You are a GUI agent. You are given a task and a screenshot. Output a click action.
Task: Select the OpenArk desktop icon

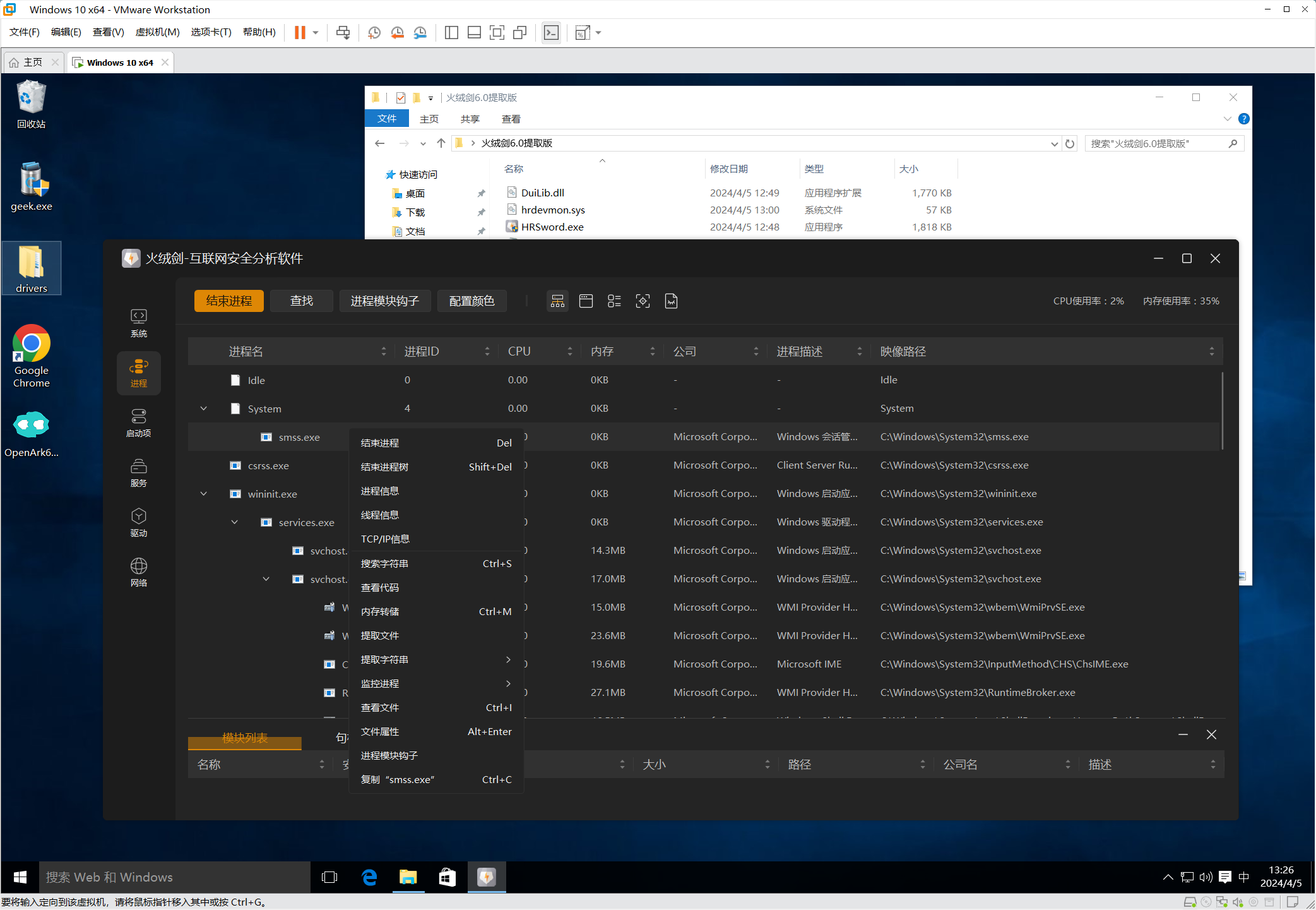click(x=31, y=434)
